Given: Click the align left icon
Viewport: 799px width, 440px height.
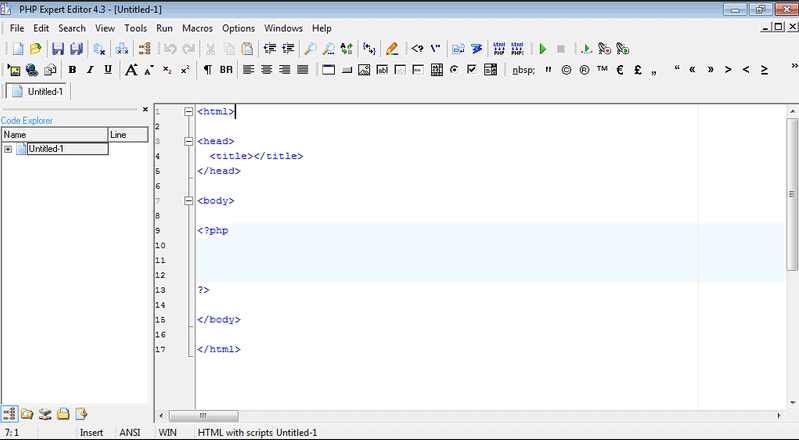Looking at the screenshot, I should pyautogui.click(x=248, y=70).
